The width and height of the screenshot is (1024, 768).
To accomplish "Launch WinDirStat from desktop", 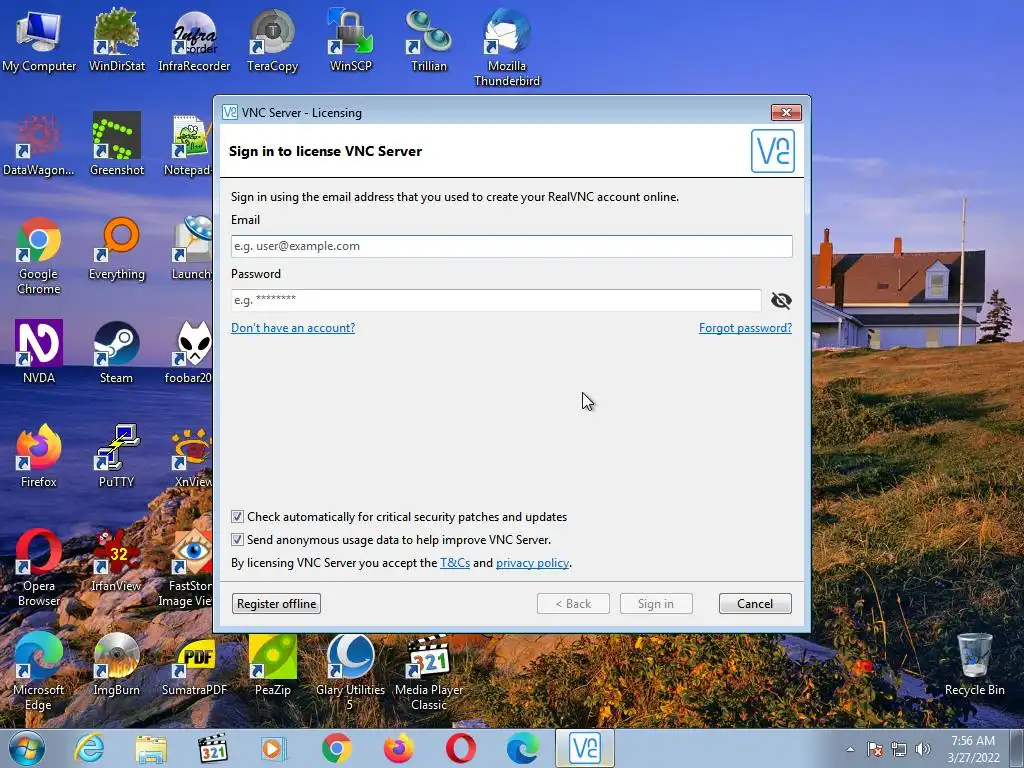I will [116, 40].
